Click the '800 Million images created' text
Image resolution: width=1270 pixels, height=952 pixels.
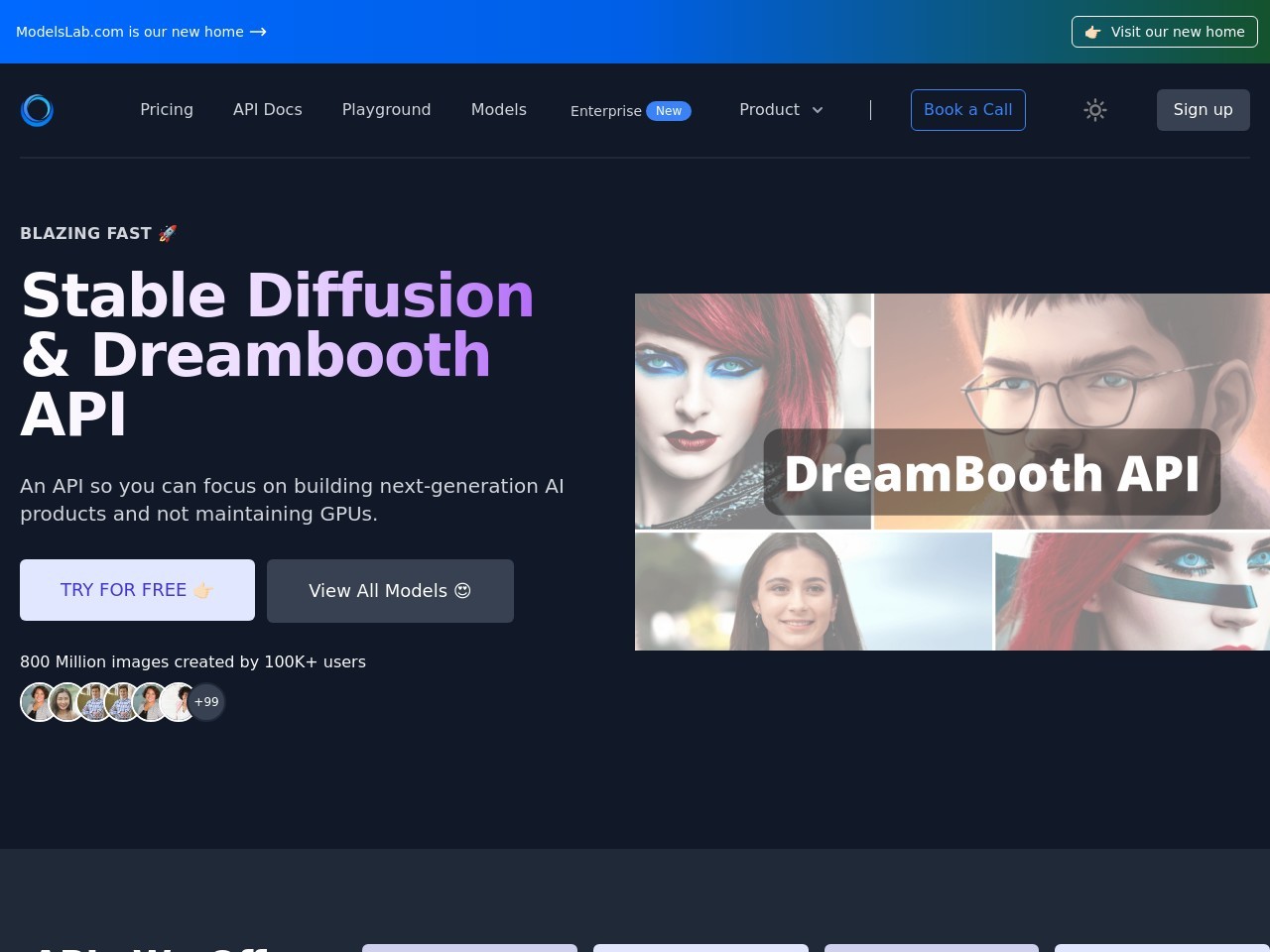click(192, 661)
